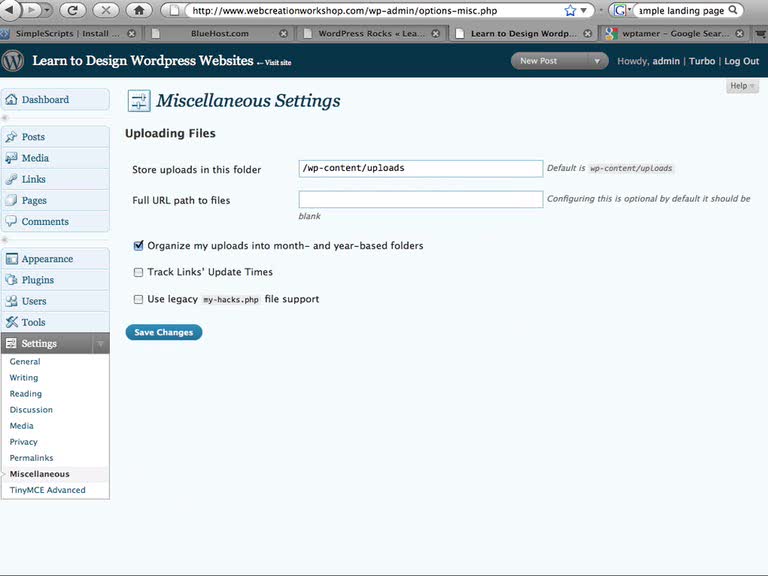The width and height of the screenshot is (768, 576).
Task: Open the Help dropdown panel
Action: (x=742, y=86)
